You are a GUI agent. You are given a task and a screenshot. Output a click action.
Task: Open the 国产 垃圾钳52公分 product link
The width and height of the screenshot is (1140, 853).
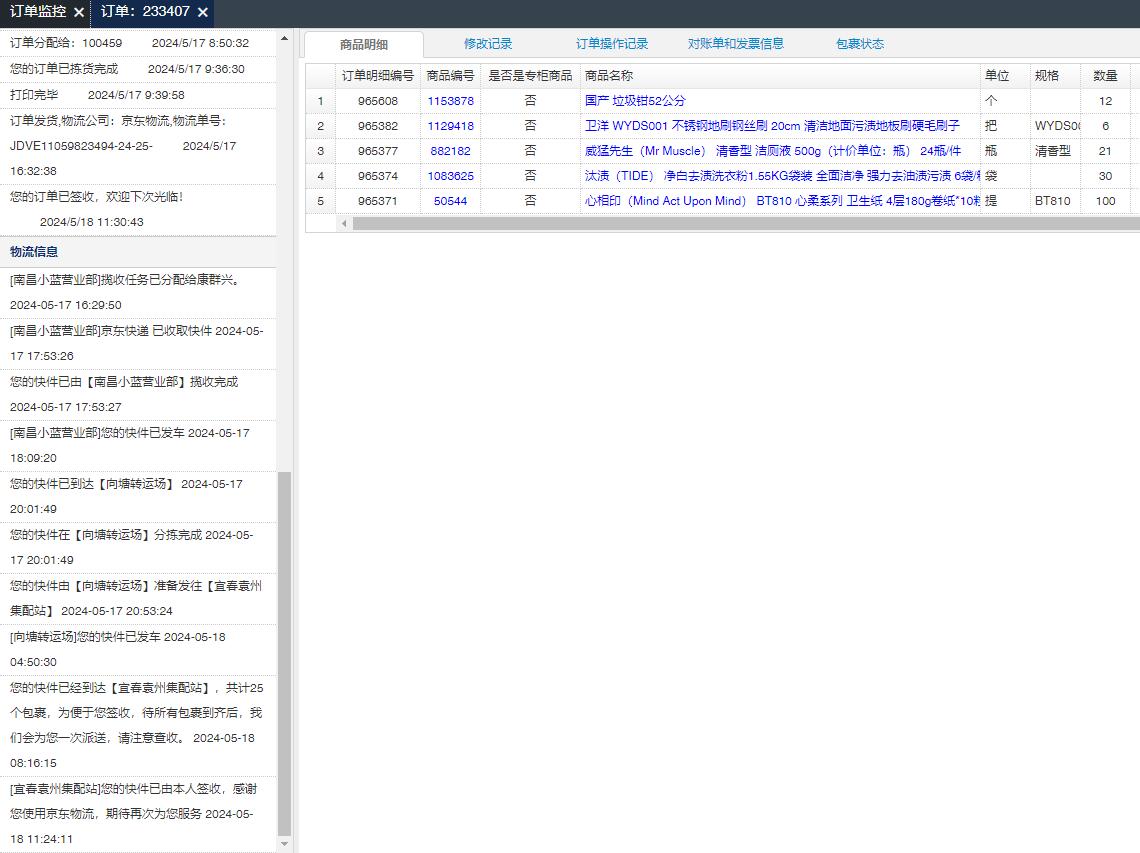635,101
